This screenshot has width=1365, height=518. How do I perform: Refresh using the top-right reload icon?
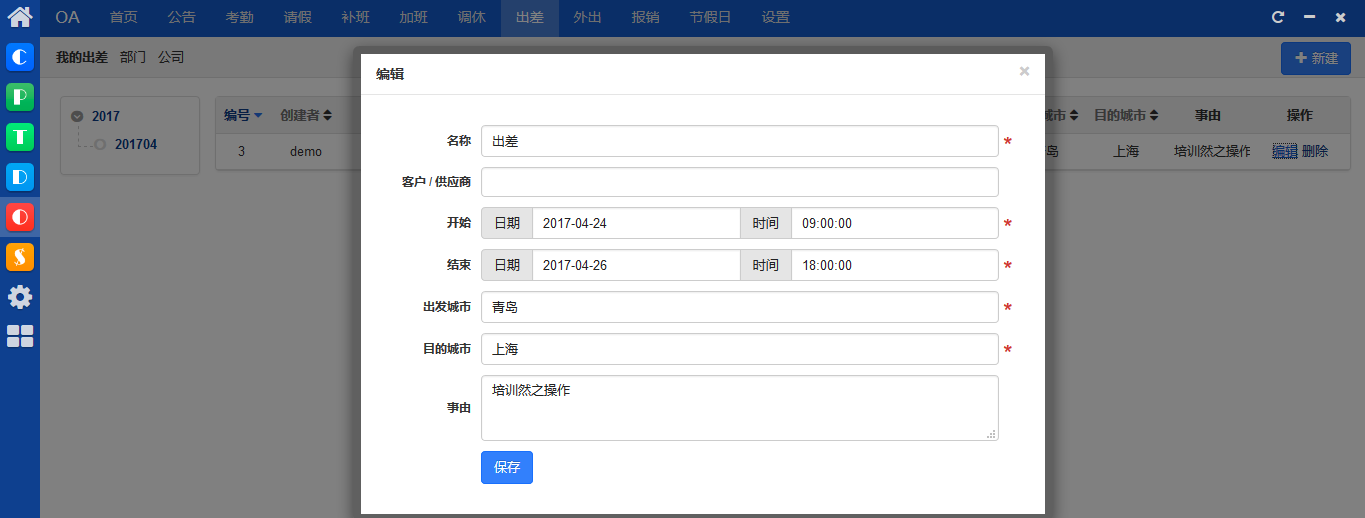(x=1277, y=17)
